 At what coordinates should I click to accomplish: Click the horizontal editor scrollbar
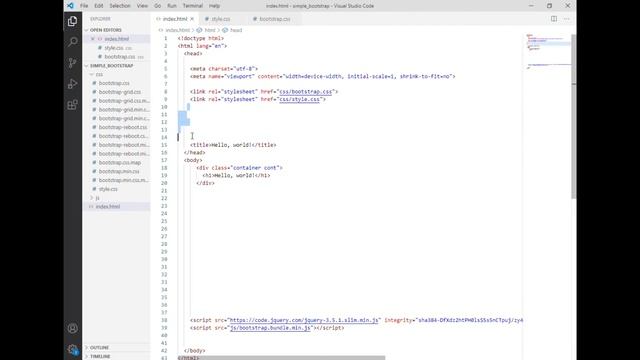[281, 358]
